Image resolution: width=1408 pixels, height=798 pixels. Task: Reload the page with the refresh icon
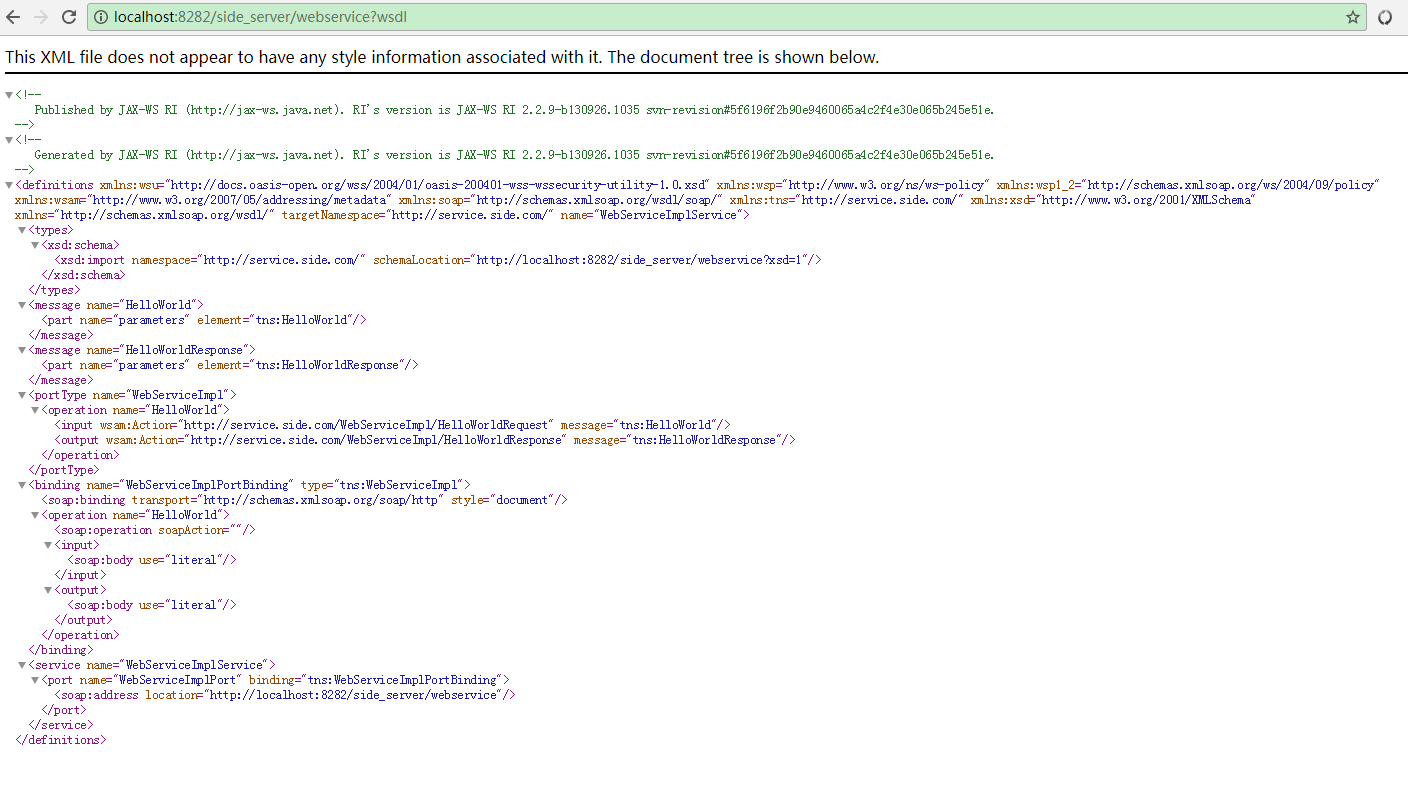tap(69, 17)
